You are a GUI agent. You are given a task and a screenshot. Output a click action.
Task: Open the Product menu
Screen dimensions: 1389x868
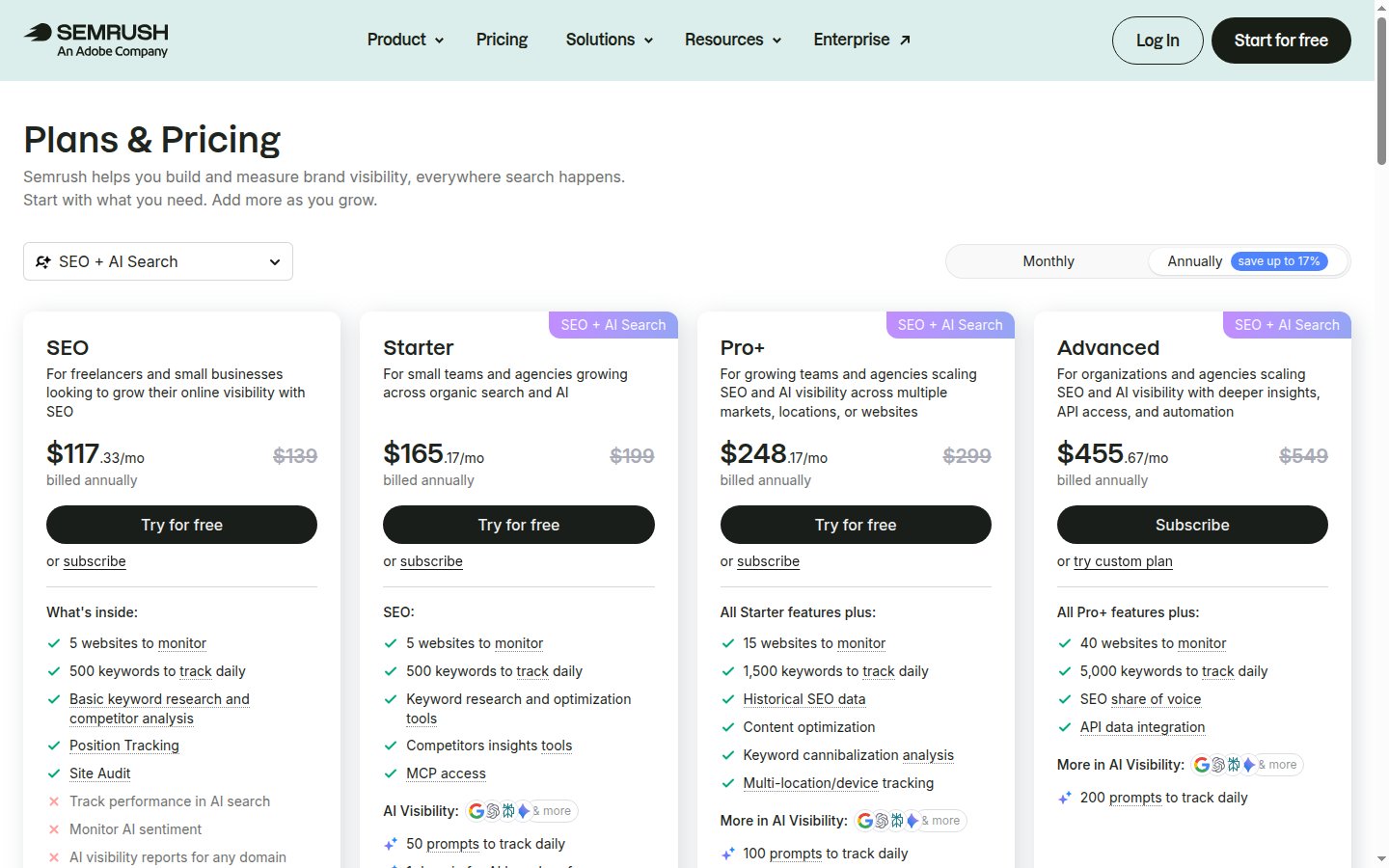[405, 40]
